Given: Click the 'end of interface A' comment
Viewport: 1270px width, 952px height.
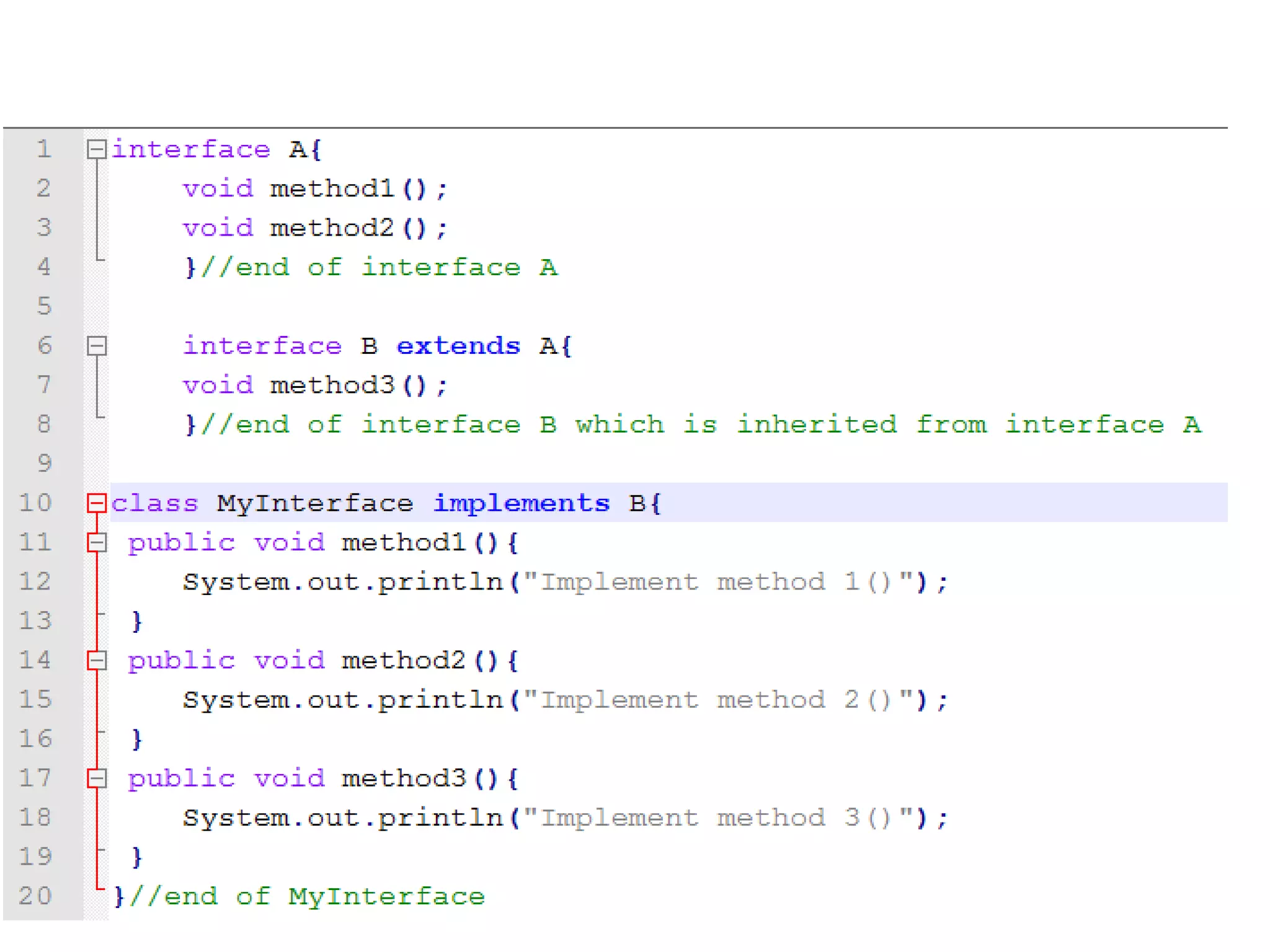Looking at the screenshot, I should point(378,268).
